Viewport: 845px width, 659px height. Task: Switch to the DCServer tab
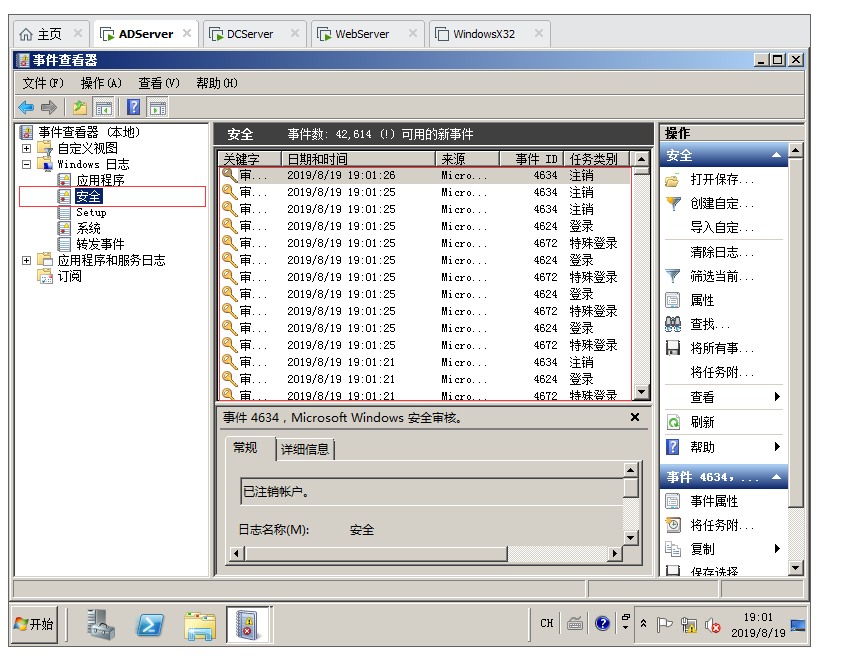click(x=250, y=34)
